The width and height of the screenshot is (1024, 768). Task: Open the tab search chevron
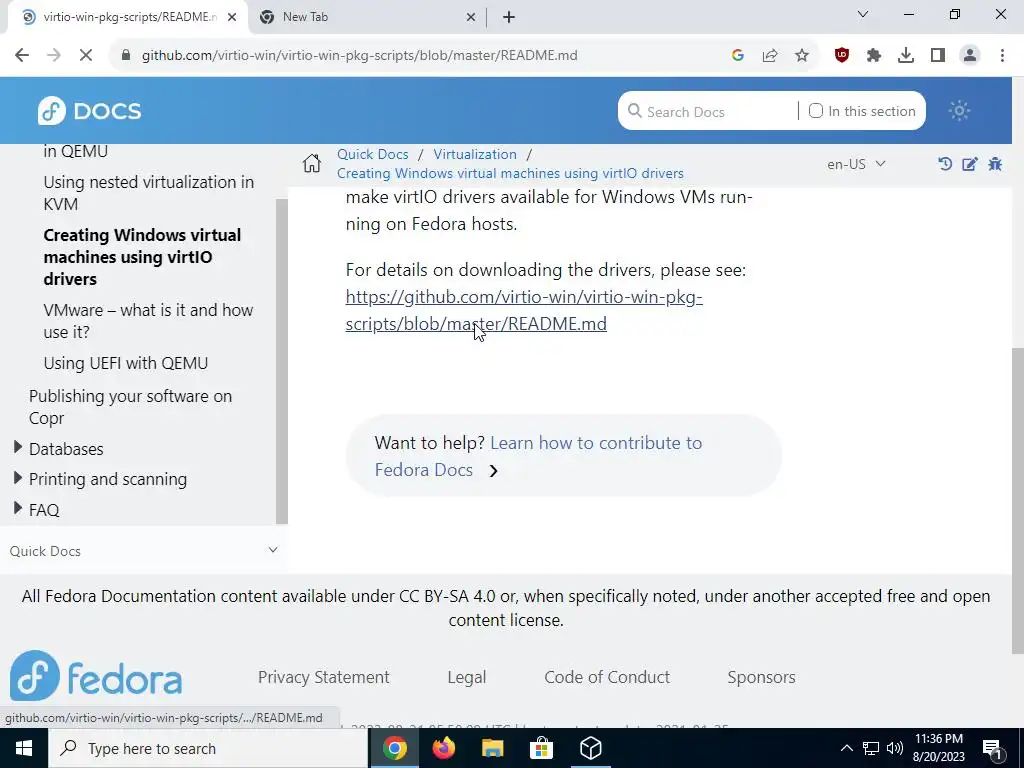863,14
